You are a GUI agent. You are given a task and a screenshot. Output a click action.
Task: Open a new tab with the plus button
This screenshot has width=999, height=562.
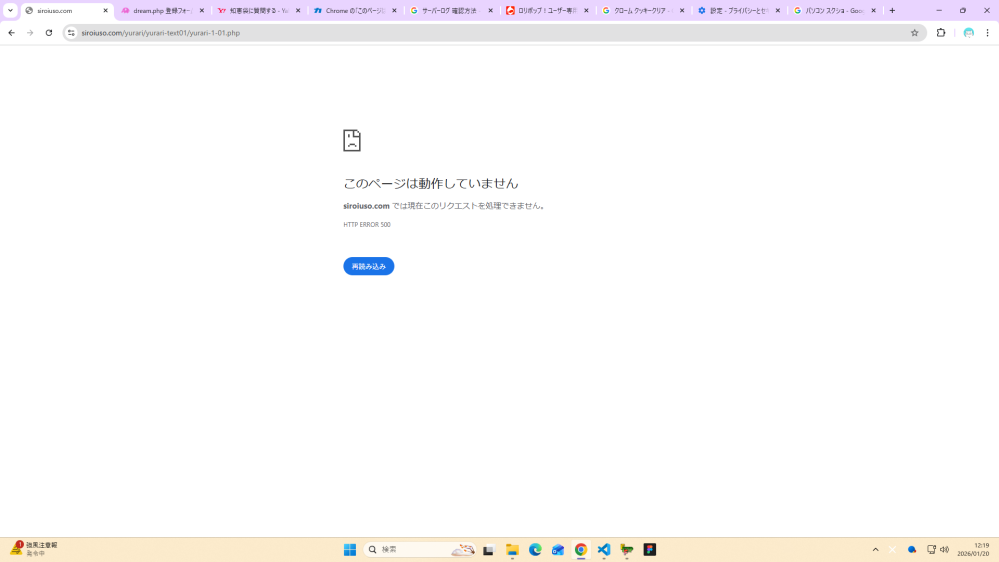(892, 11)
